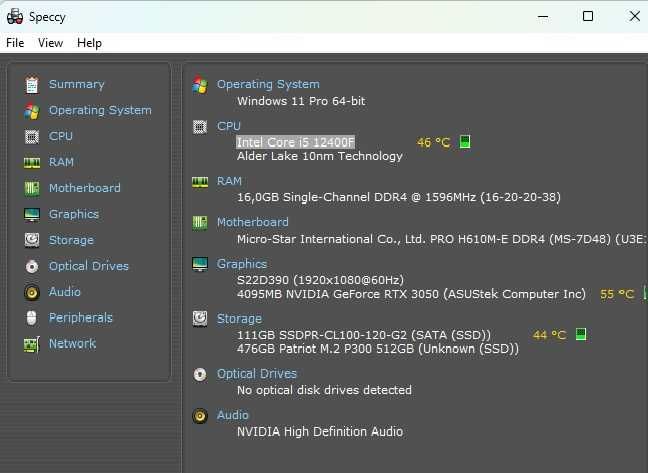648x473 pixels.
Task: Open the File menu
Action: [15, 43]
